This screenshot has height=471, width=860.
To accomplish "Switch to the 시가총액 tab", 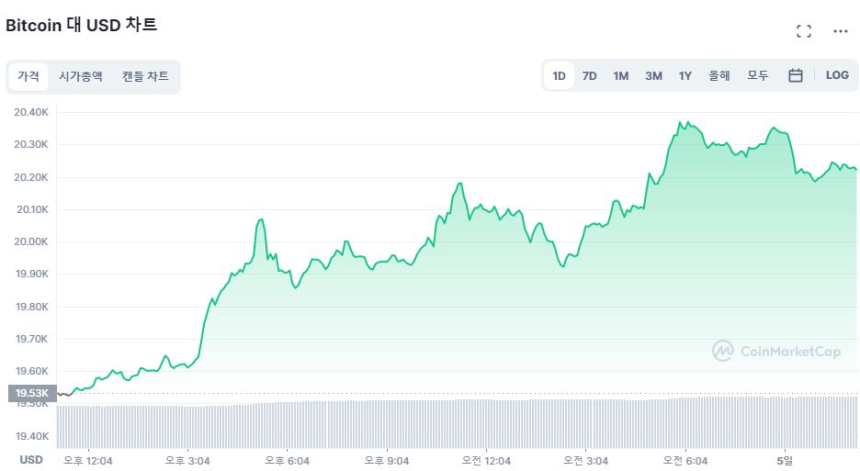I will pyautogui.click(x=80, y=77).
